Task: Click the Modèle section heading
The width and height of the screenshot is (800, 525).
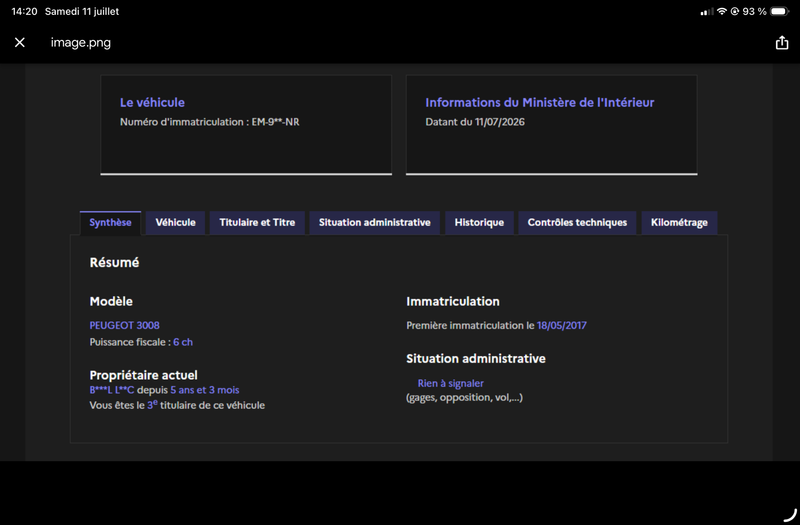Action: click(x=111, y=302)
